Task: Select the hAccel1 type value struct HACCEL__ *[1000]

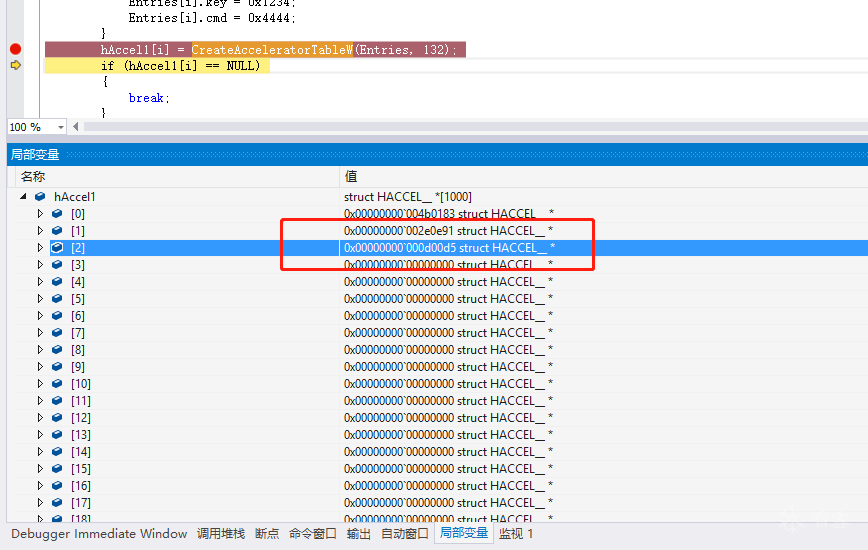Action: pyautogui.click(x=407, y=196)
